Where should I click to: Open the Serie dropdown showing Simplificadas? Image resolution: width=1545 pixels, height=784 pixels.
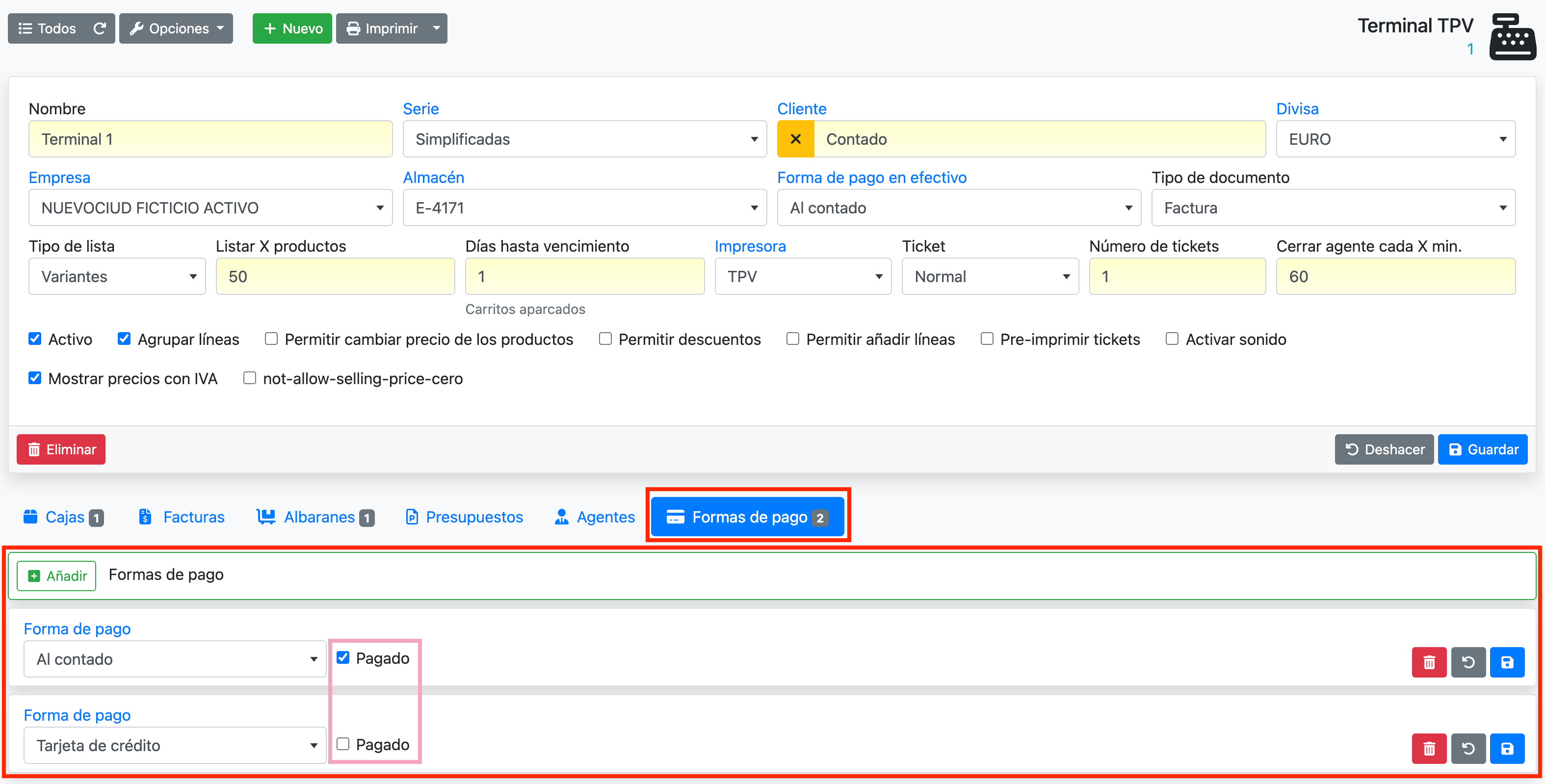(584, 139)
